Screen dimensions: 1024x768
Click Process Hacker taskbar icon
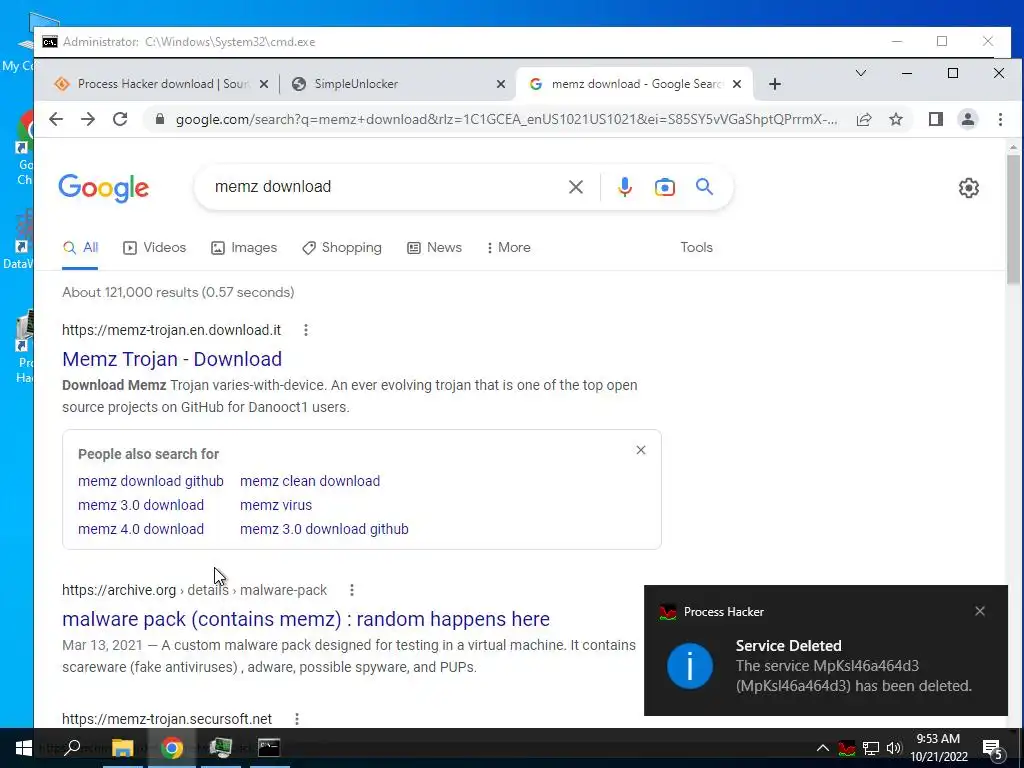coord(220,748)
